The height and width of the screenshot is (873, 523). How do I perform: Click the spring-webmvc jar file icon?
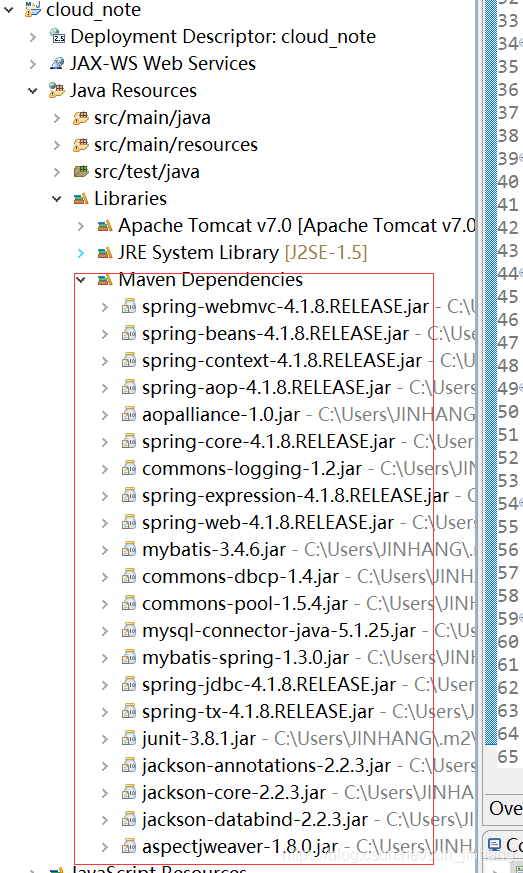pyautogui.click(x=129, y=307)
